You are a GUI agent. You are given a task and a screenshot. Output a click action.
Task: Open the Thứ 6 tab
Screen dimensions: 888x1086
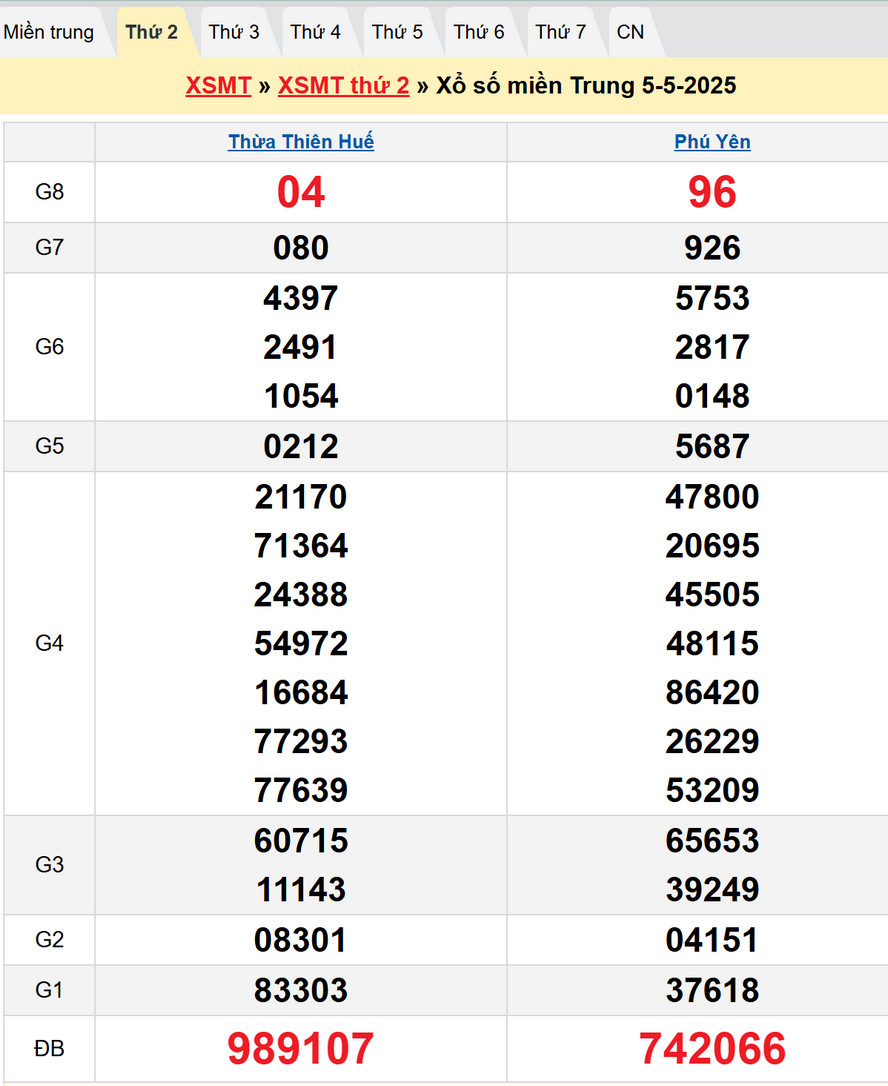click(x=479, y=32)
